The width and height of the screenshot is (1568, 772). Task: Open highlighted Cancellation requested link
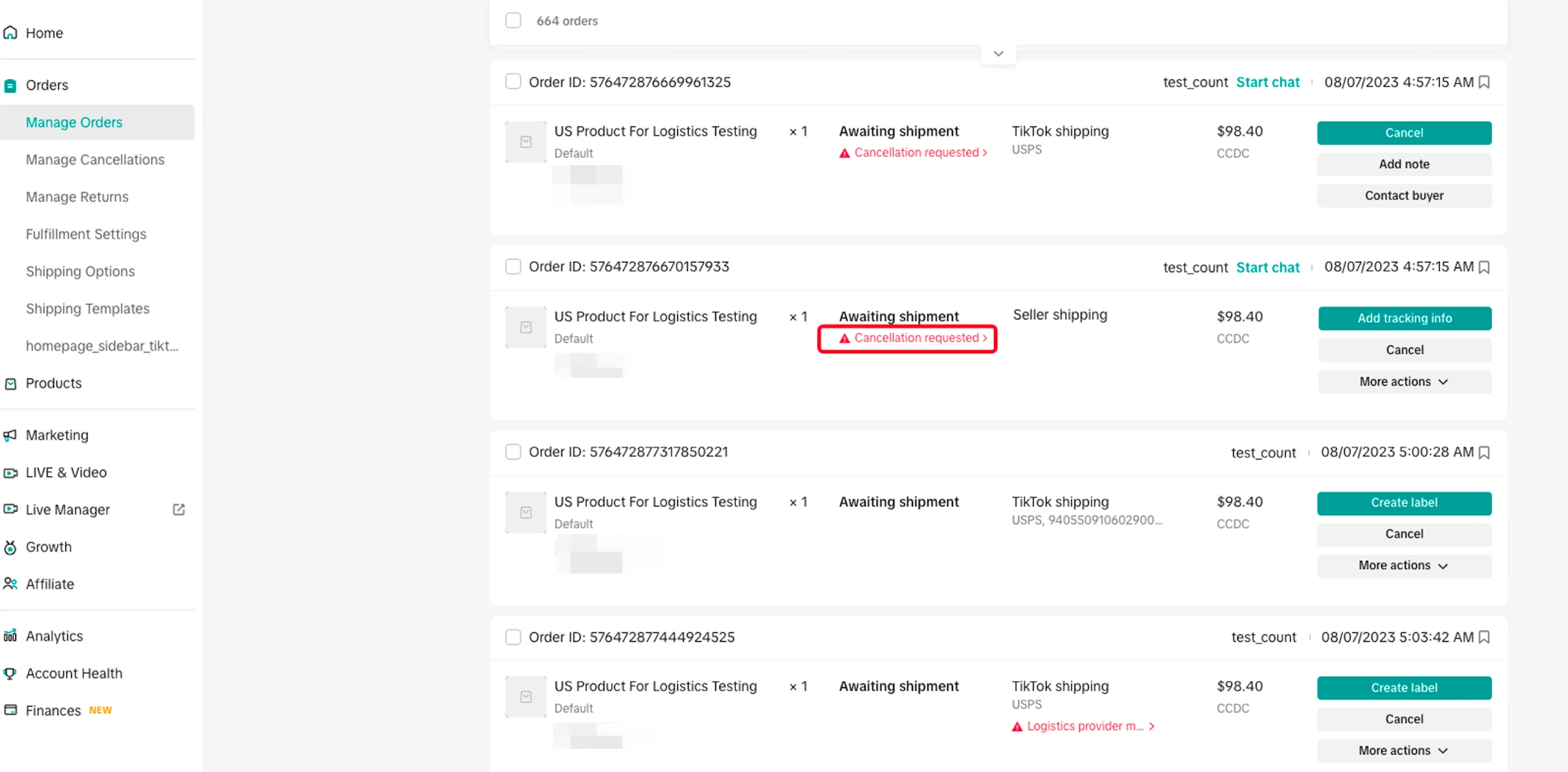(915, 338)
